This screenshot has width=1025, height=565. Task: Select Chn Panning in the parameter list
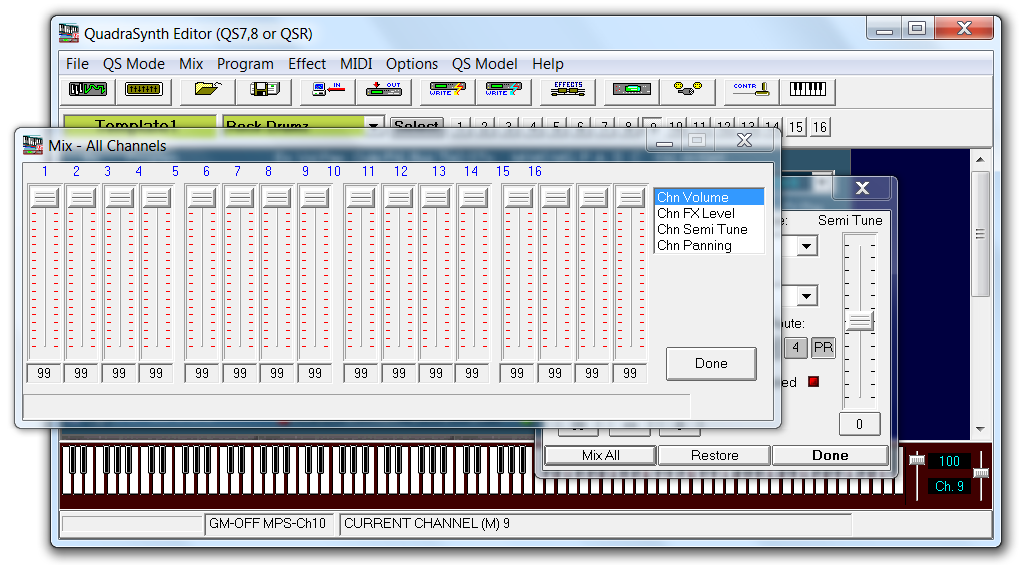(x=694, y=246)
